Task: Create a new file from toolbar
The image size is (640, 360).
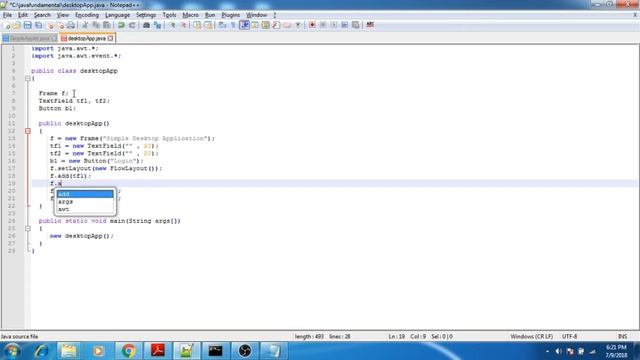Action: (x=7, y=25)
